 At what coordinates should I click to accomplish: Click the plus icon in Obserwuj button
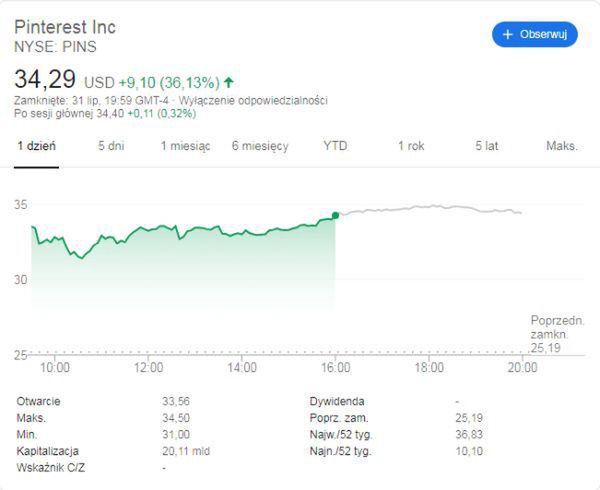508,34
